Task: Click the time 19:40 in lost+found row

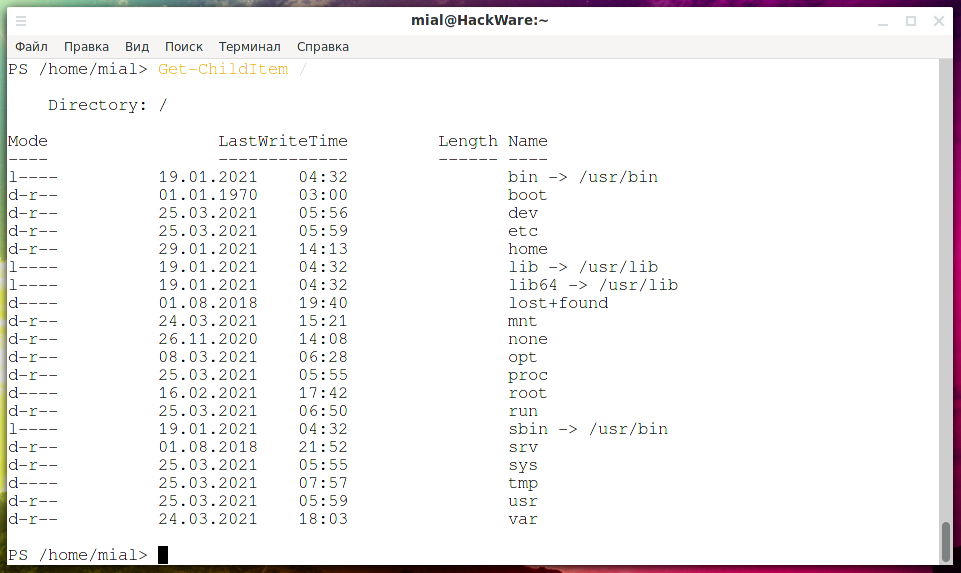Action: 323,303
